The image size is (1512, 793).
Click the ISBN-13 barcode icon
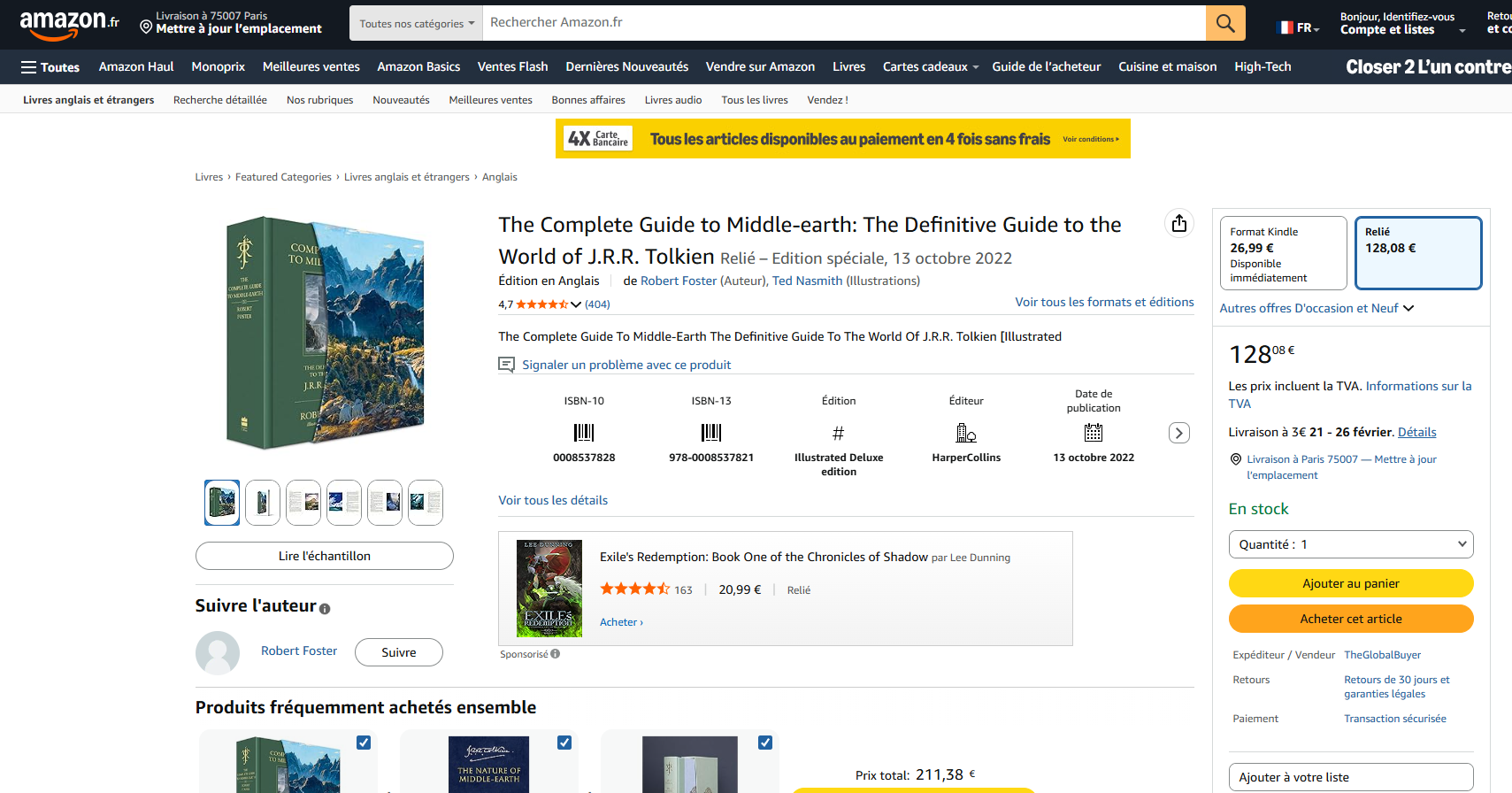(711, 433)
